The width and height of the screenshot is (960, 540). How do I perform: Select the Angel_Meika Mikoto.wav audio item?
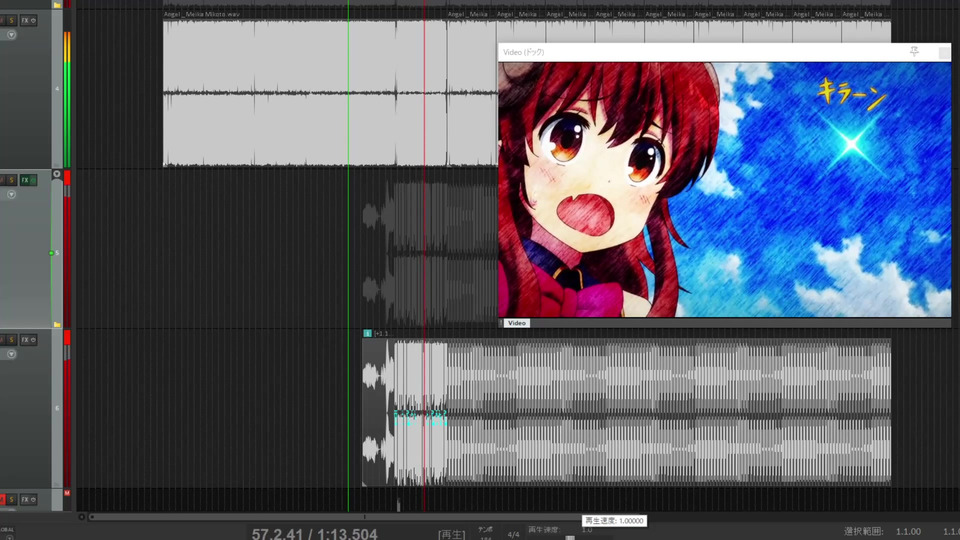[304, 92]
